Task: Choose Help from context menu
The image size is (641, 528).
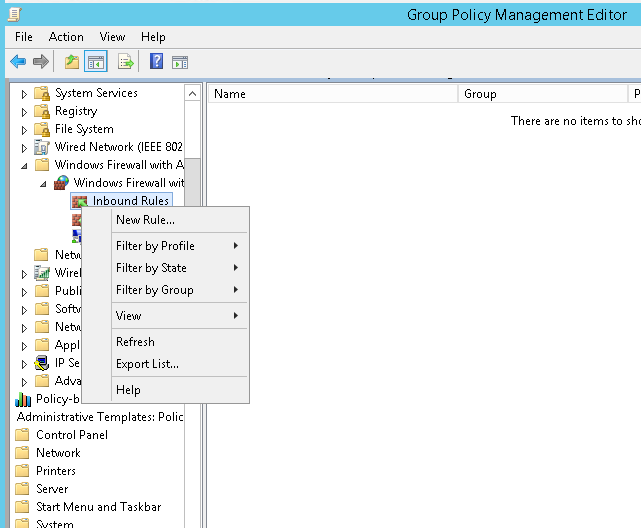Action: [179, 389]
